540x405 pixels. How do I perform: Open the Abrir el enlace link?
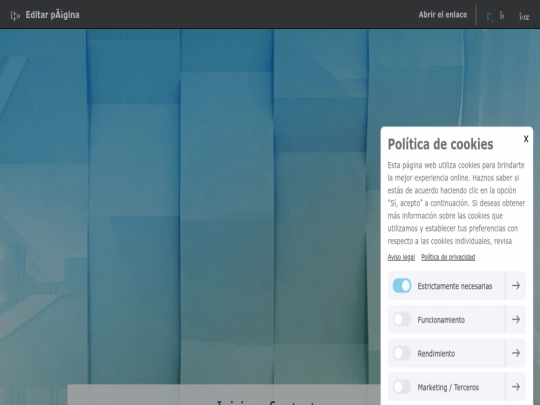click(443, 15)
